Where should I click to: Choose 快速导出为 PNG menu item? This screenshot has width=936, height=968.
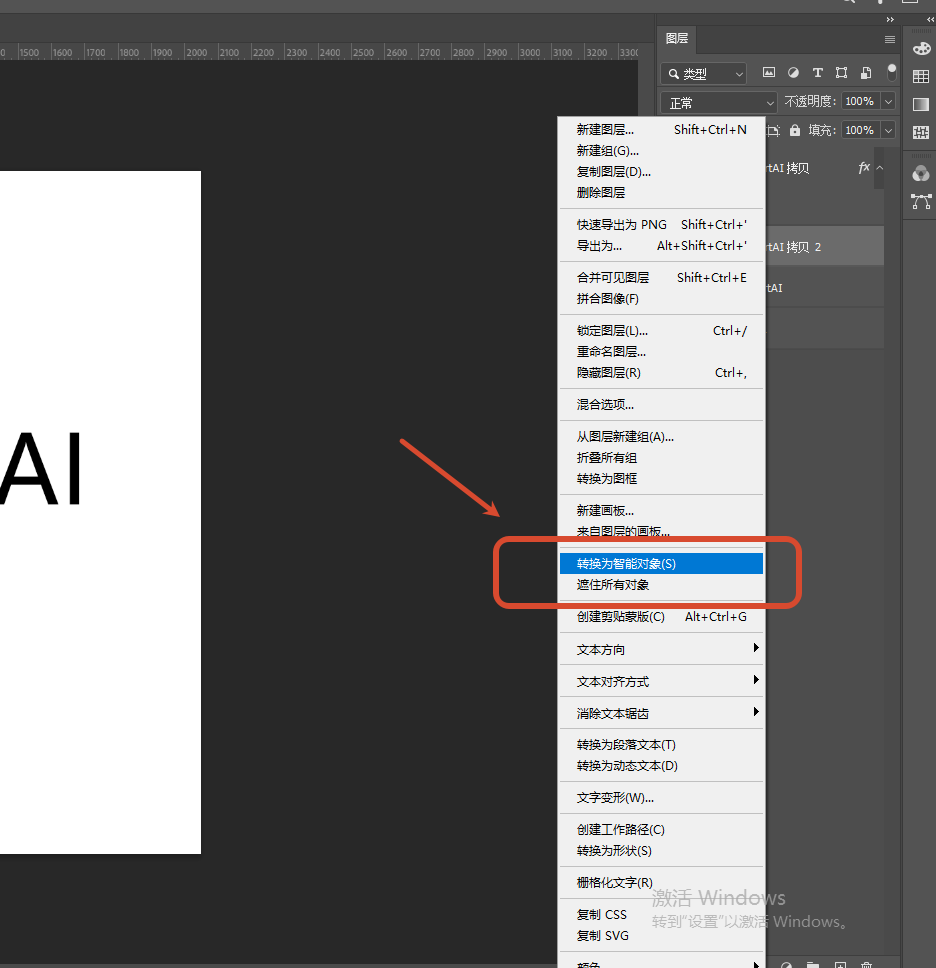[x=661, y=225]
